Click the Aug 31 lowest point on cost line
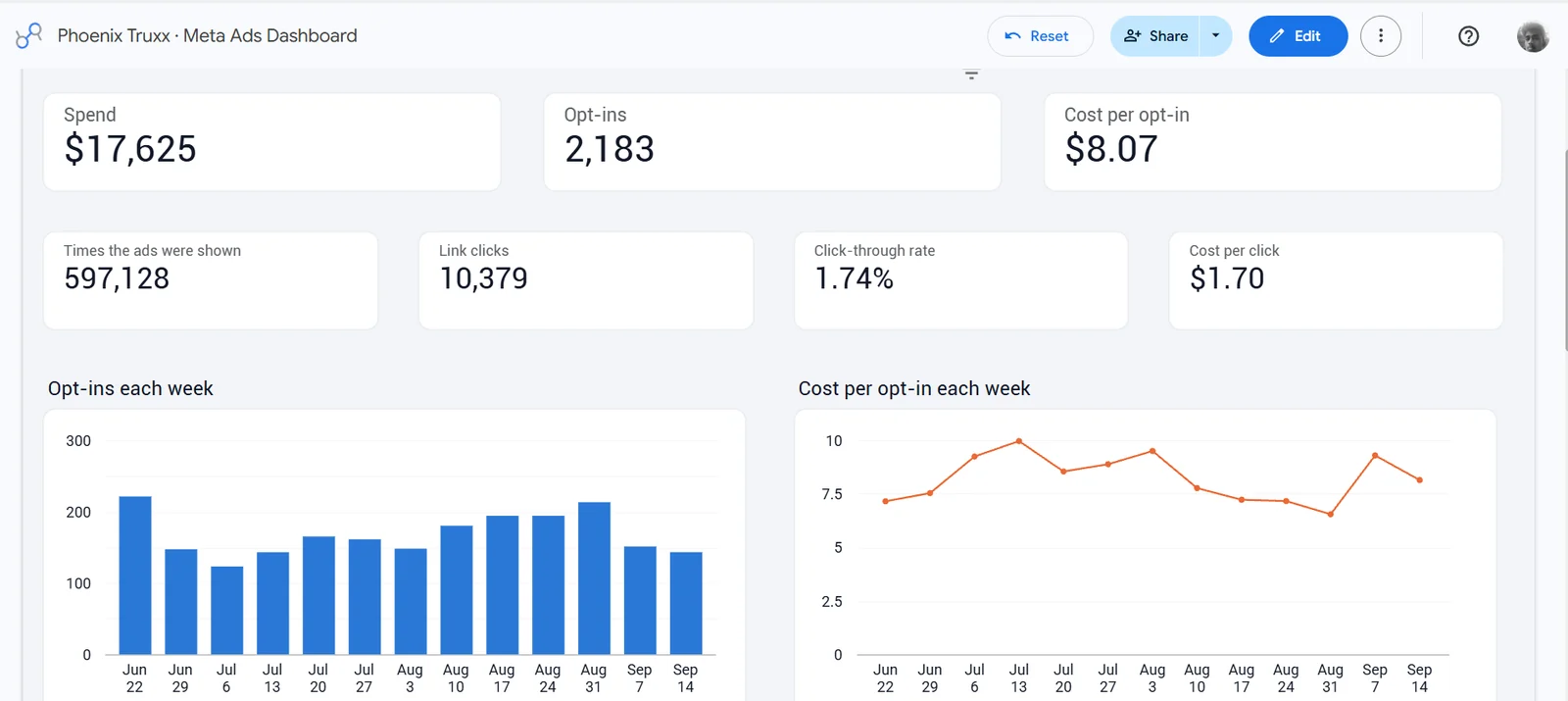Viewport: 1568px width, 701px height. tap(1330, 515)
